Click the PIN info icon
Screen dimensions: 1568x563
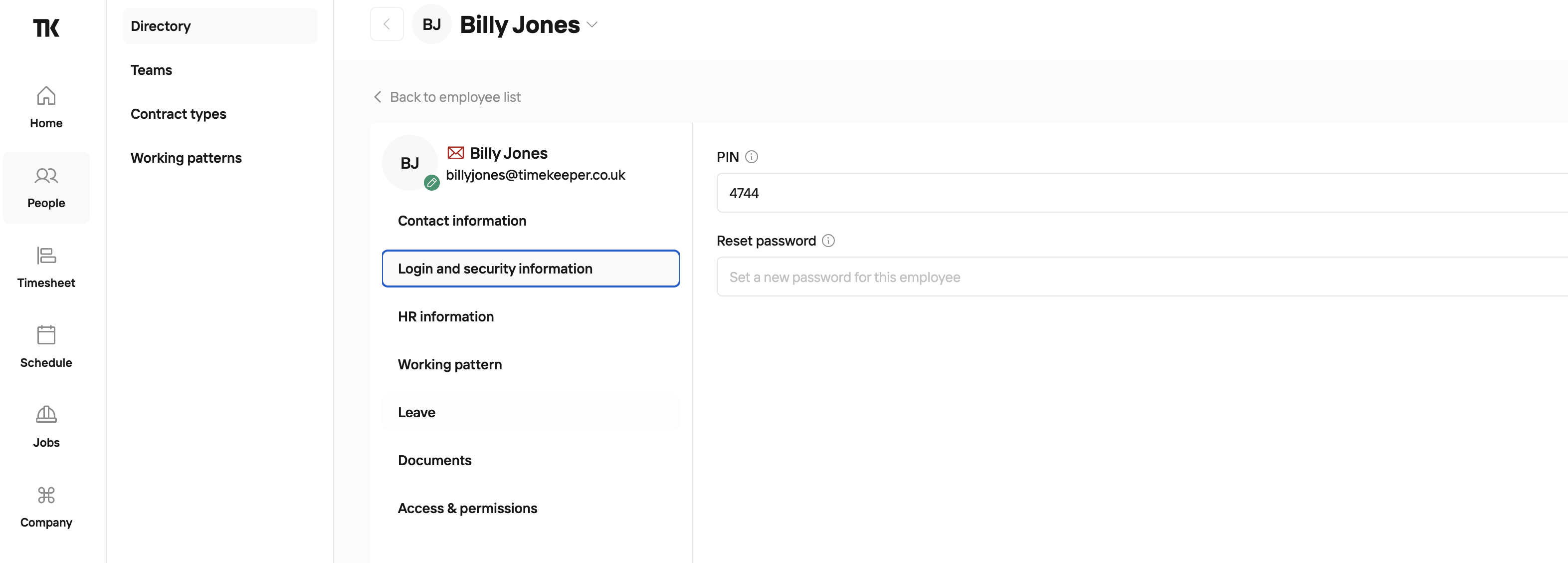[752, 157]
